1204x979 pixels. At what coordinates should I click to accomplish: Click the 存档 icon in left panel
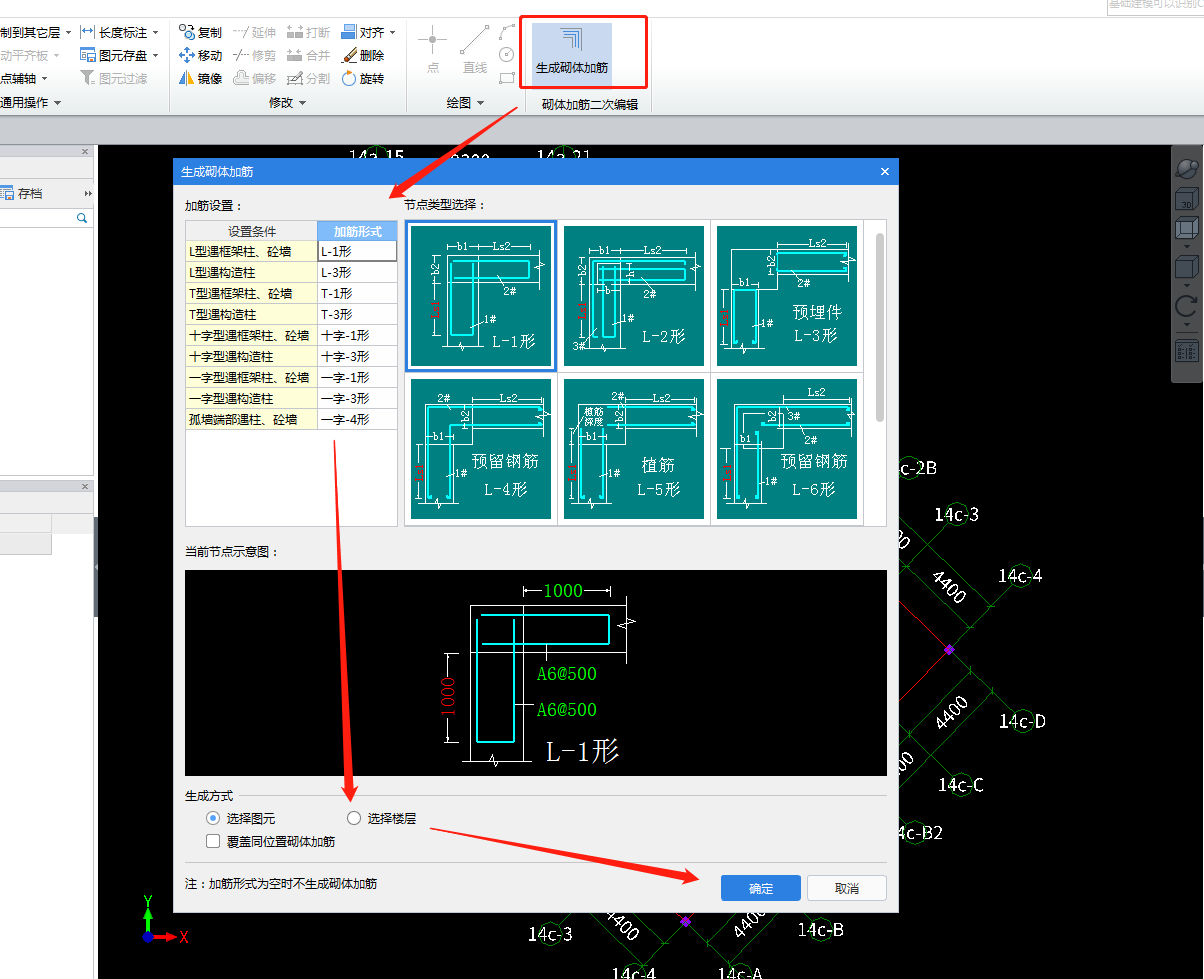pyautogui.click(x=22, y=194)
